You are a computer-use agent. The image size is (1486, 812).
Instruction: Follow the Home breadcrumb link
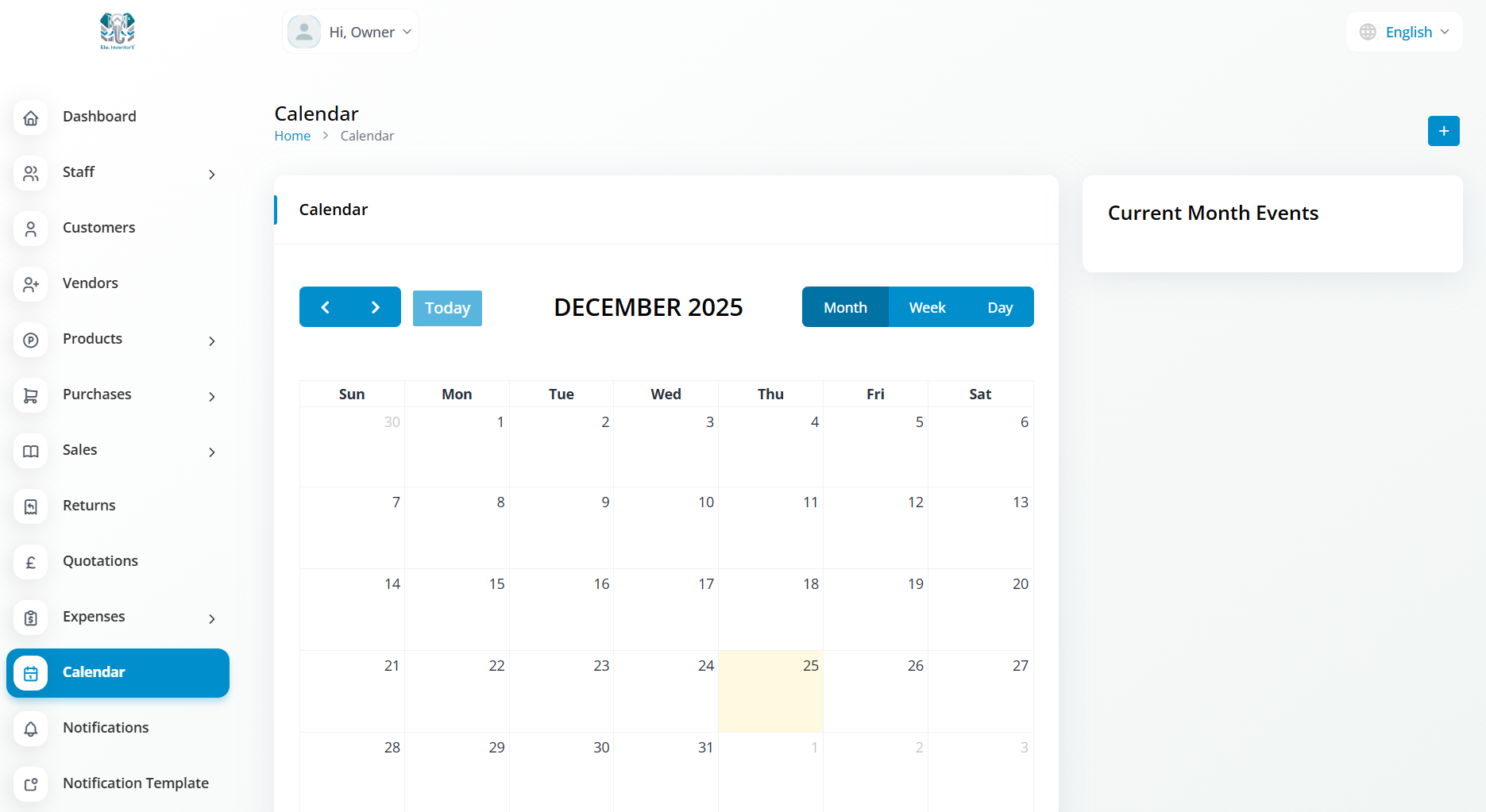(x=292, y=136)
